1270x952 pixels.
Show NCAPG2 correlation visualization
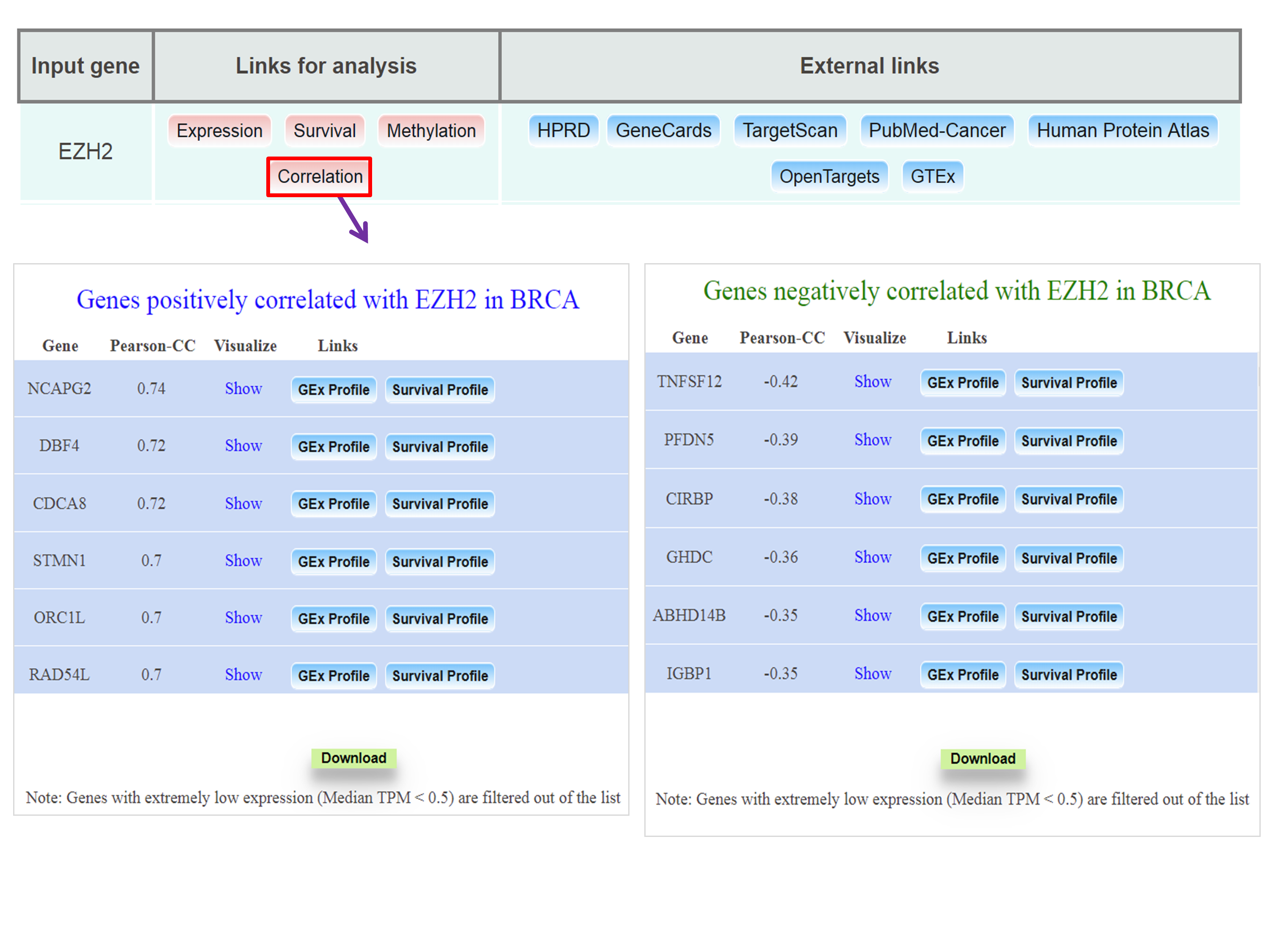(243, 388)
